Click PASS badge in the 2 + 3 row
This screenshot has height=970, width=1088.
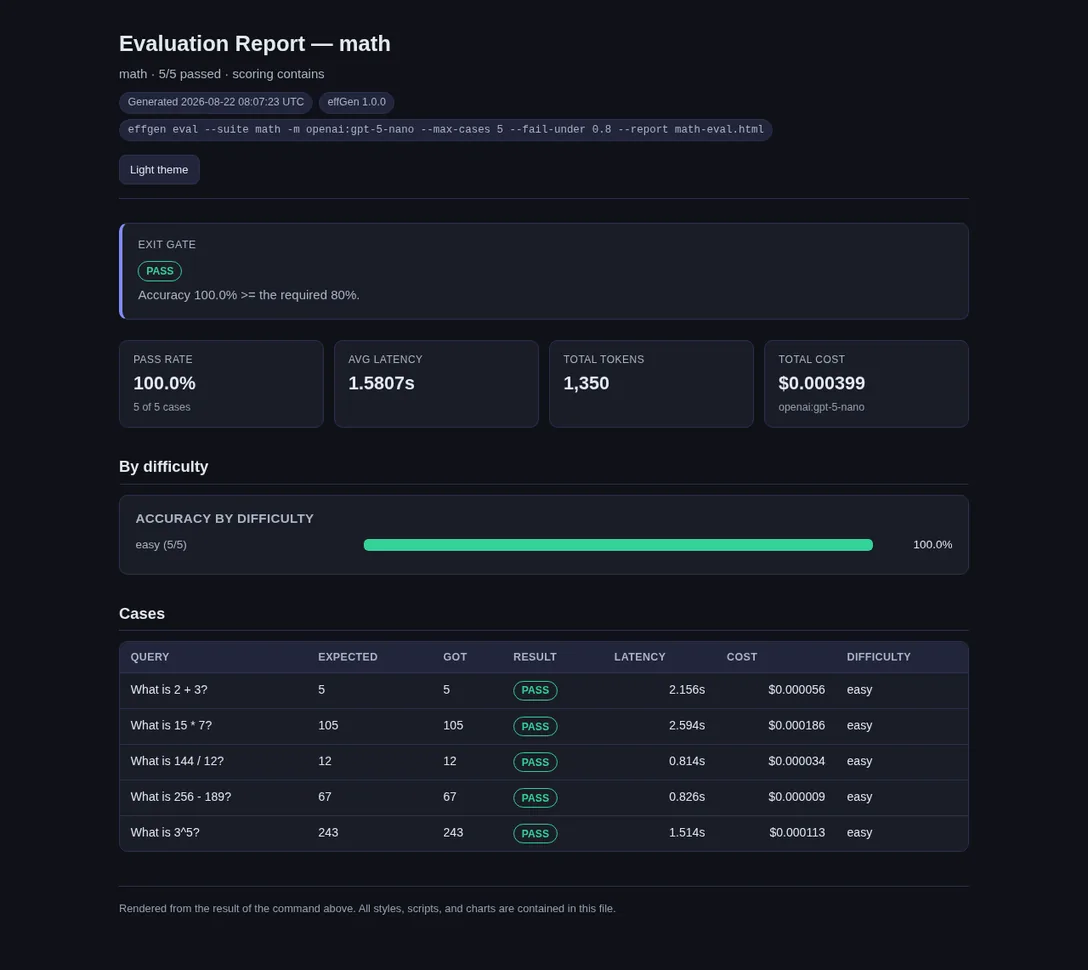coord(535,690)
